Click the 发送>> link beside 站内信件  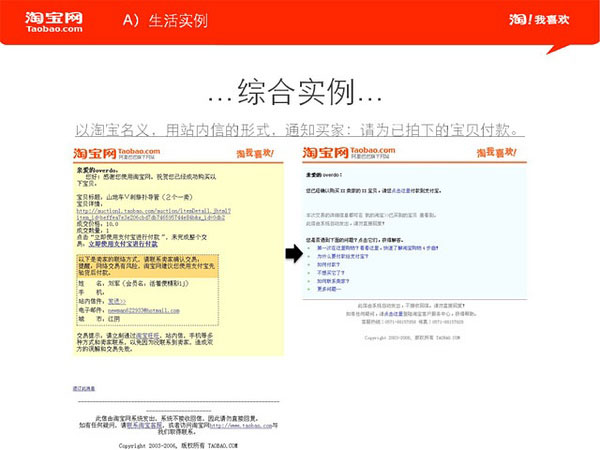click(x=117, y=302)
